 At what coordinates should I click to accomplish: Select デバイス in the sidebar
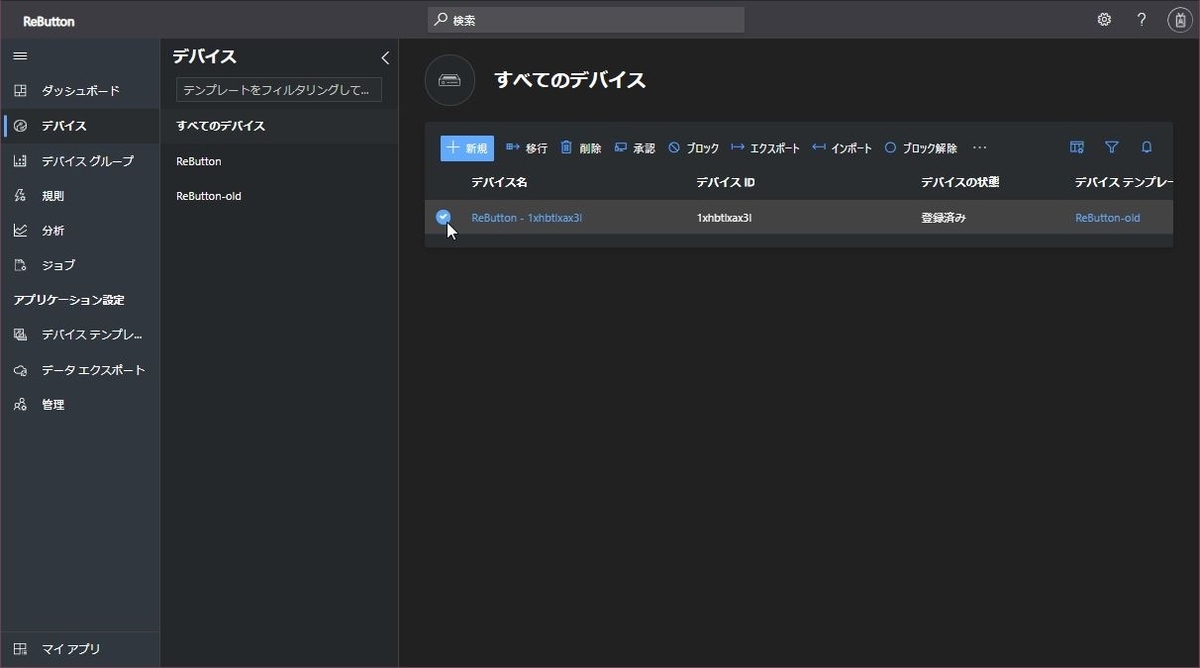click(x=80, y=126)
